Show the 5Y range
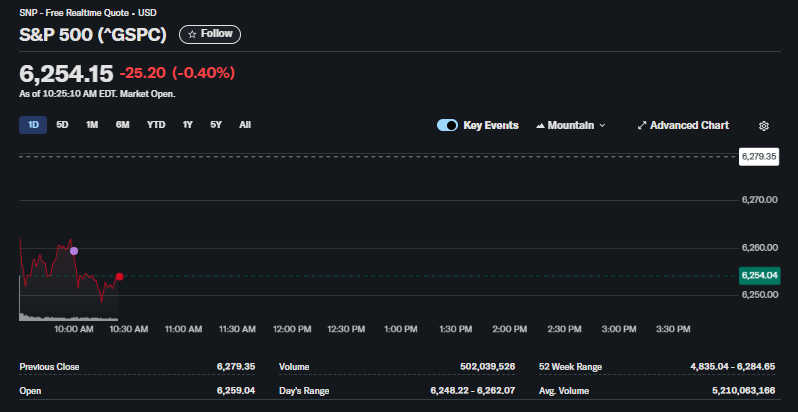 (216, 125)
